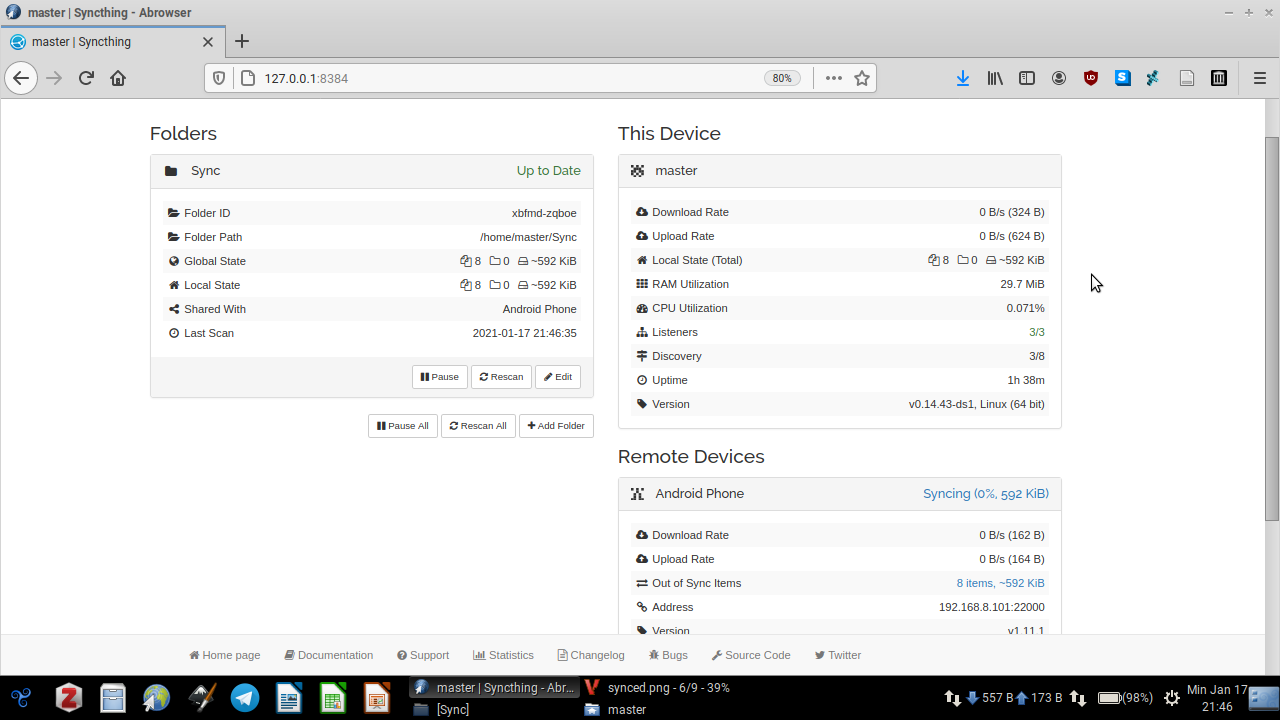The height and width of the screenshot is (720, 1280).
Task: Open the account icon in the toolbar
Action: click(1059, 78)
